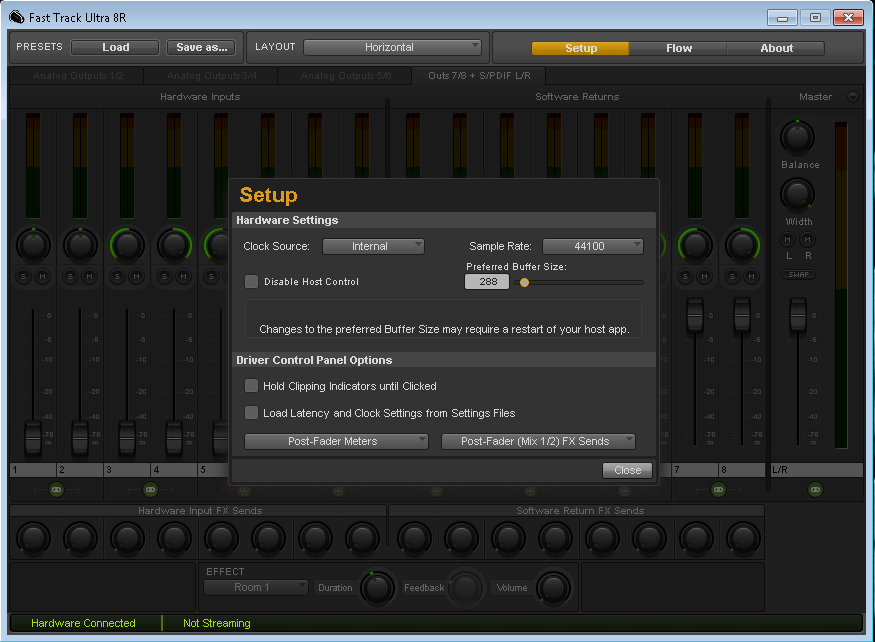Enable Disable Host Control checkbox
The height and width of the screenshot is (642, 875).
[252, 281]
